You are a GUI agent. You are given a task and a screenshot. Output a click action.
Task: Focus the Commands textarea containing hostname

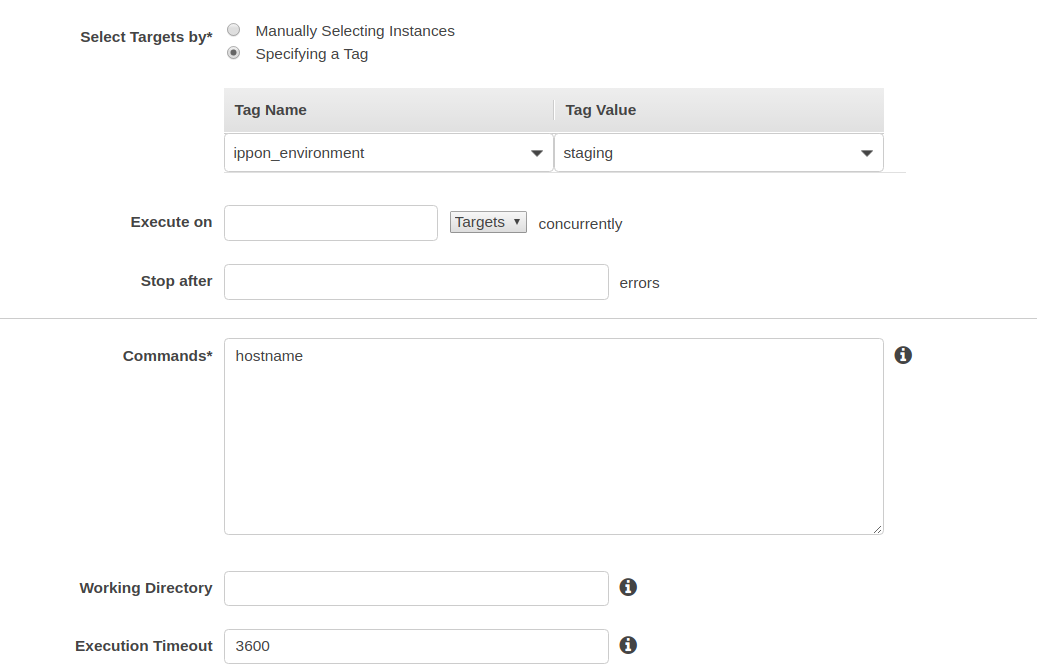pos(554,437)
